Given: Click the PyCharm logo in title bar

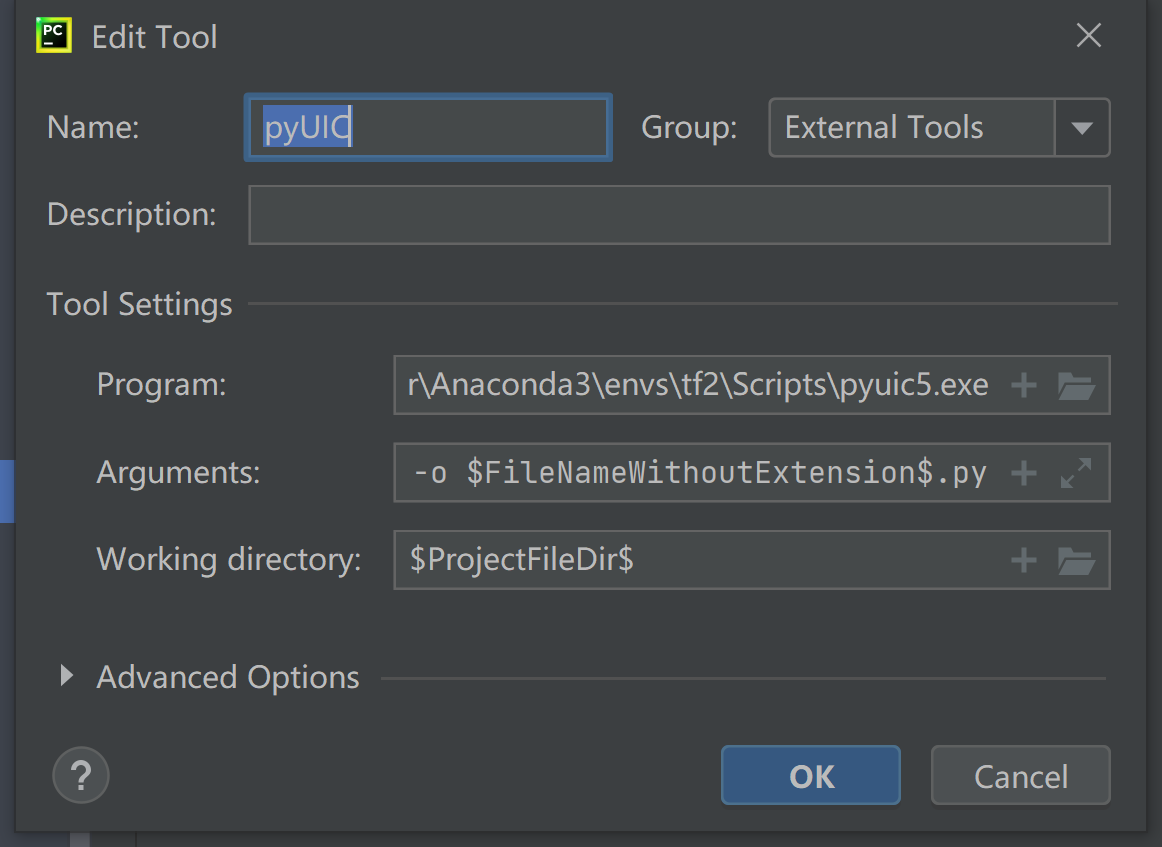Looking at the screenshot, I should pyautogui.click(x=53, y=36).
